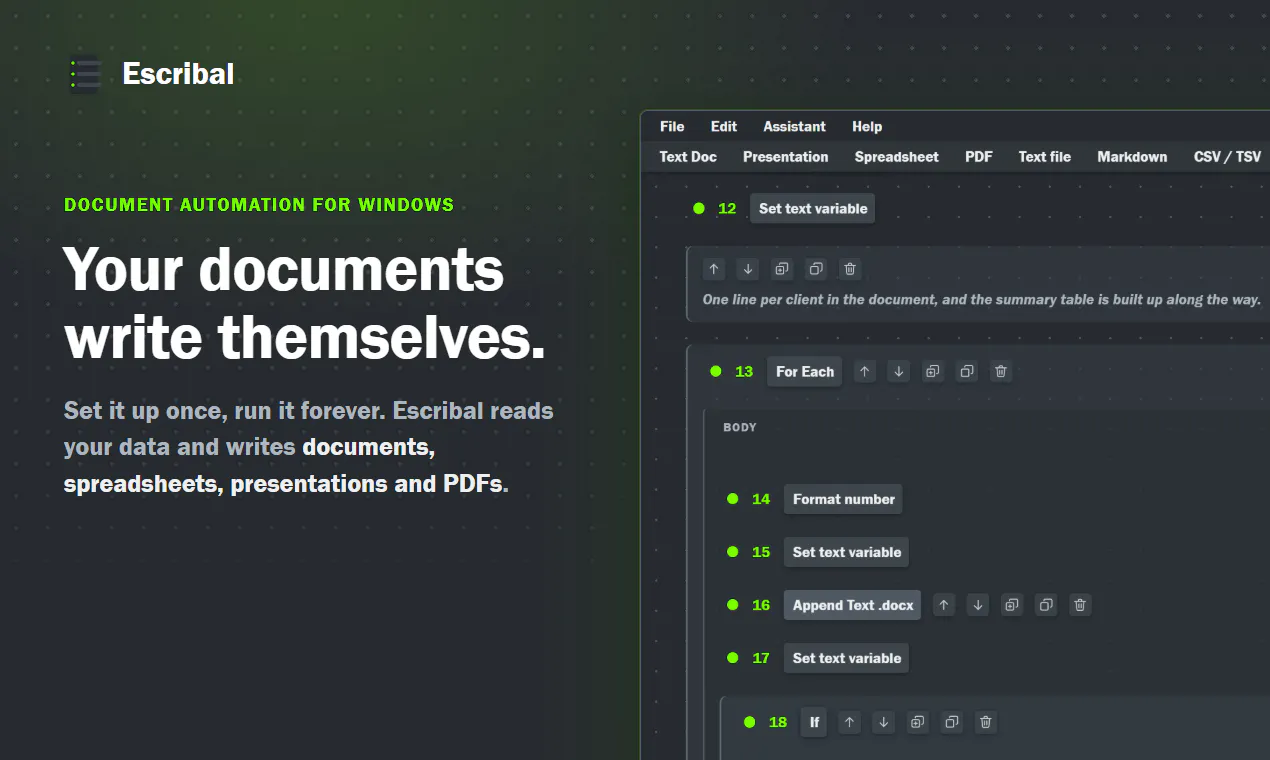Duplicate the Append Text .docx step
The width and height of the screenshot is (1270, 760).
[1012, 605]
